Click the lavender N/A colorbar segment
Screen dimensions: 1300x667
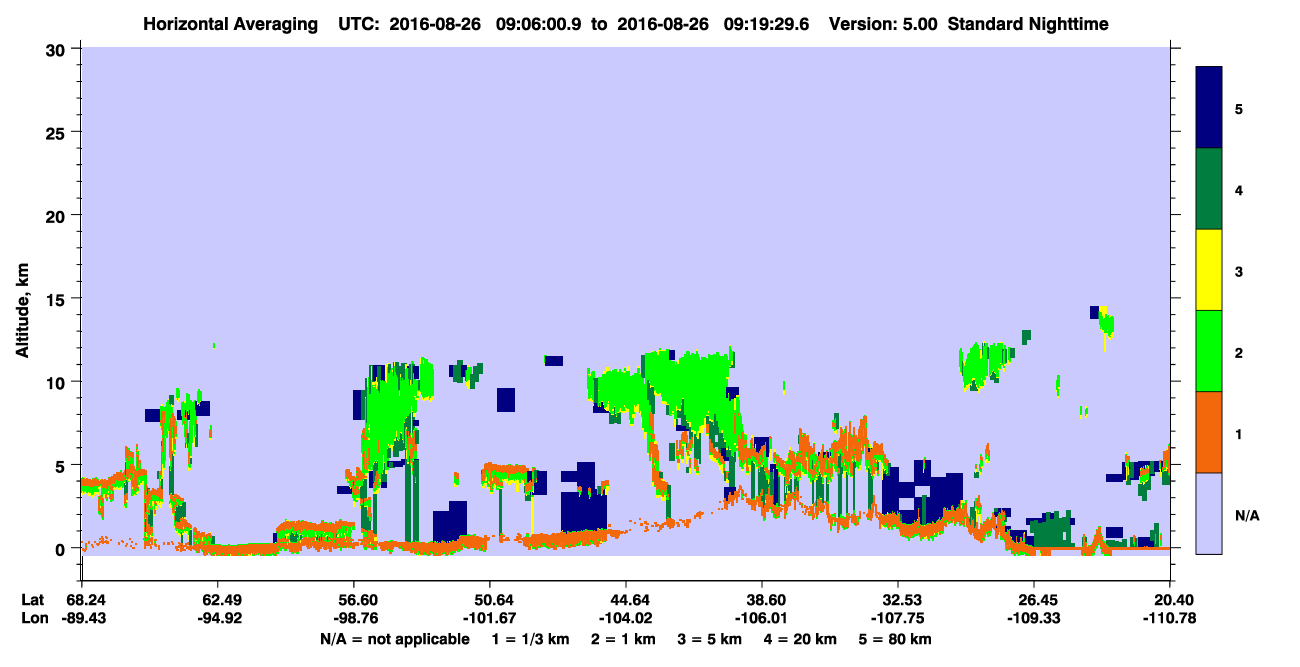[x=1209, y=512]
